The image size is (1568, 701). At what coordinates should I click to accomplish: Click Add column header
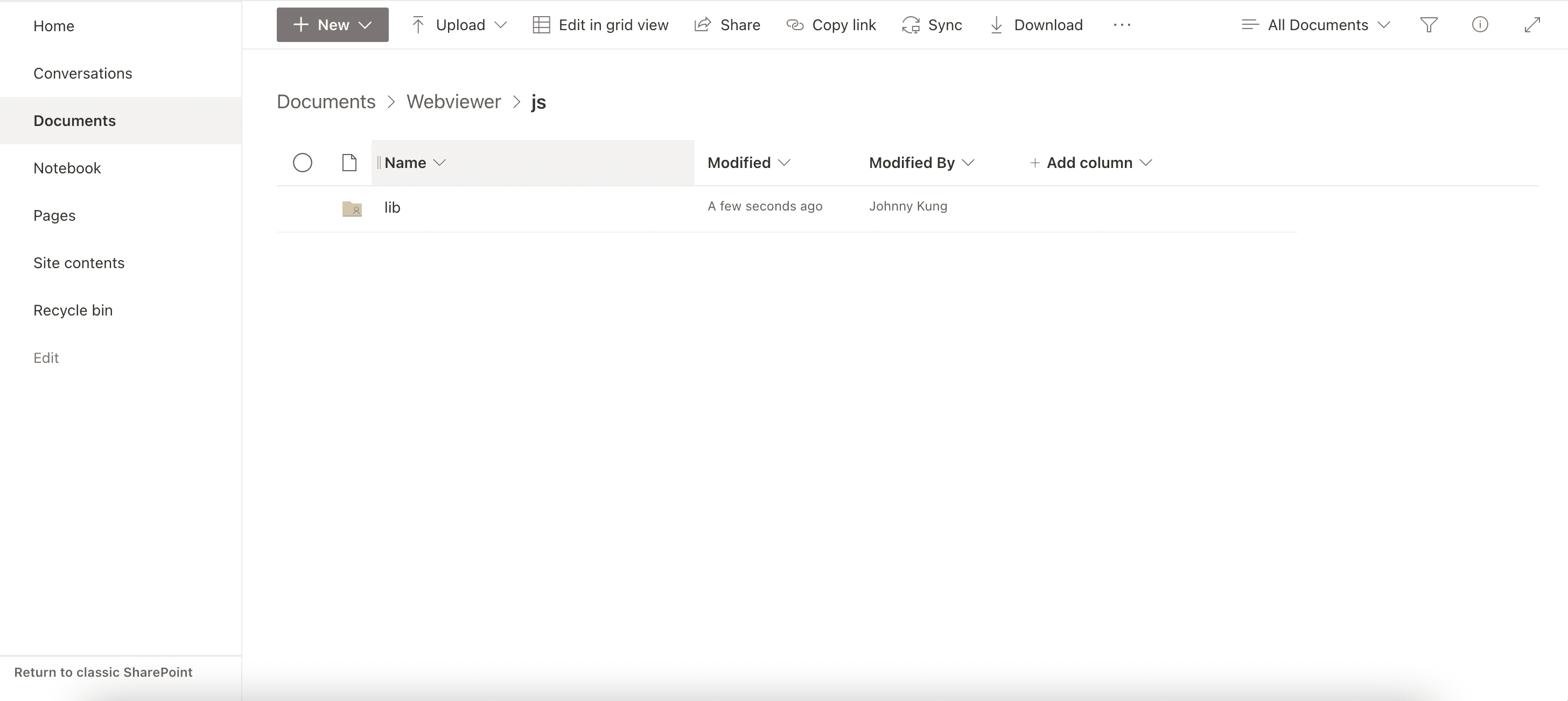(1089, 163)
